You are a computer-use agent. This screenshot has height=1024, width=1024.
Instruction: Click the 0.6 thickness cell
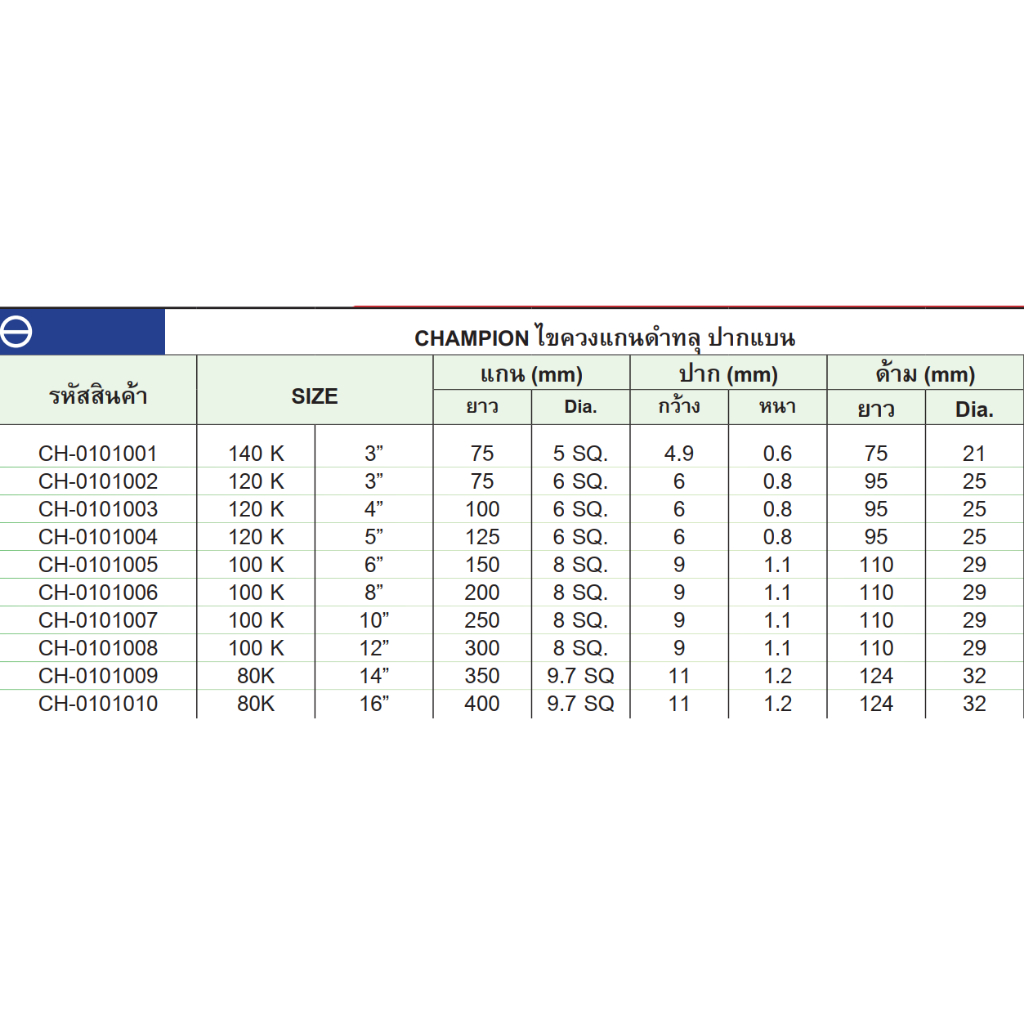click(x=777, y=453)
